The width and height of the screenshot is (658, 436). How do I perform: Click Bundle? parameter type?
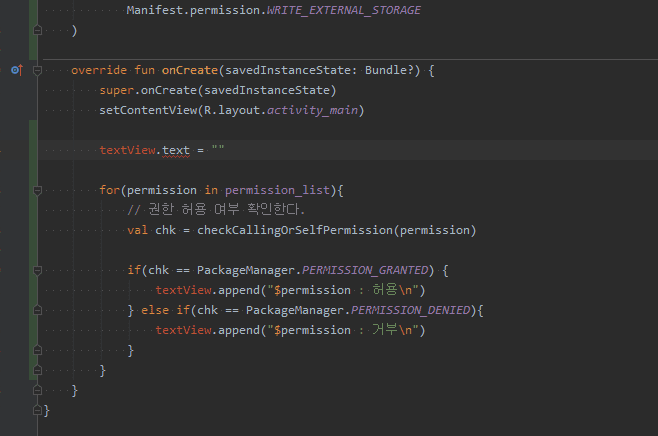tap(389, 70)
